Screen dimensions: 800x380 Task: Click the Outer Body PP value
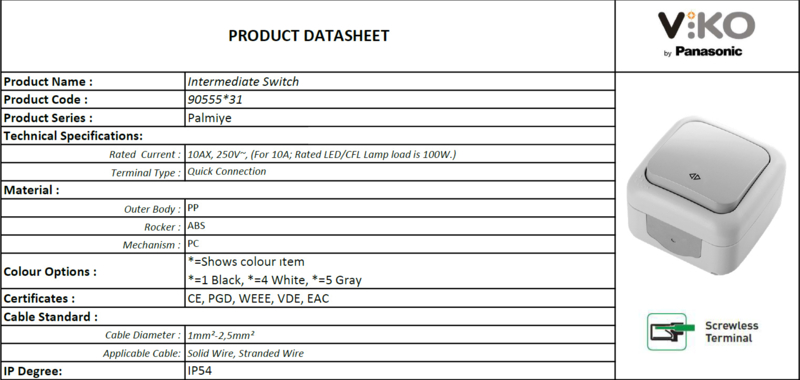193,208
